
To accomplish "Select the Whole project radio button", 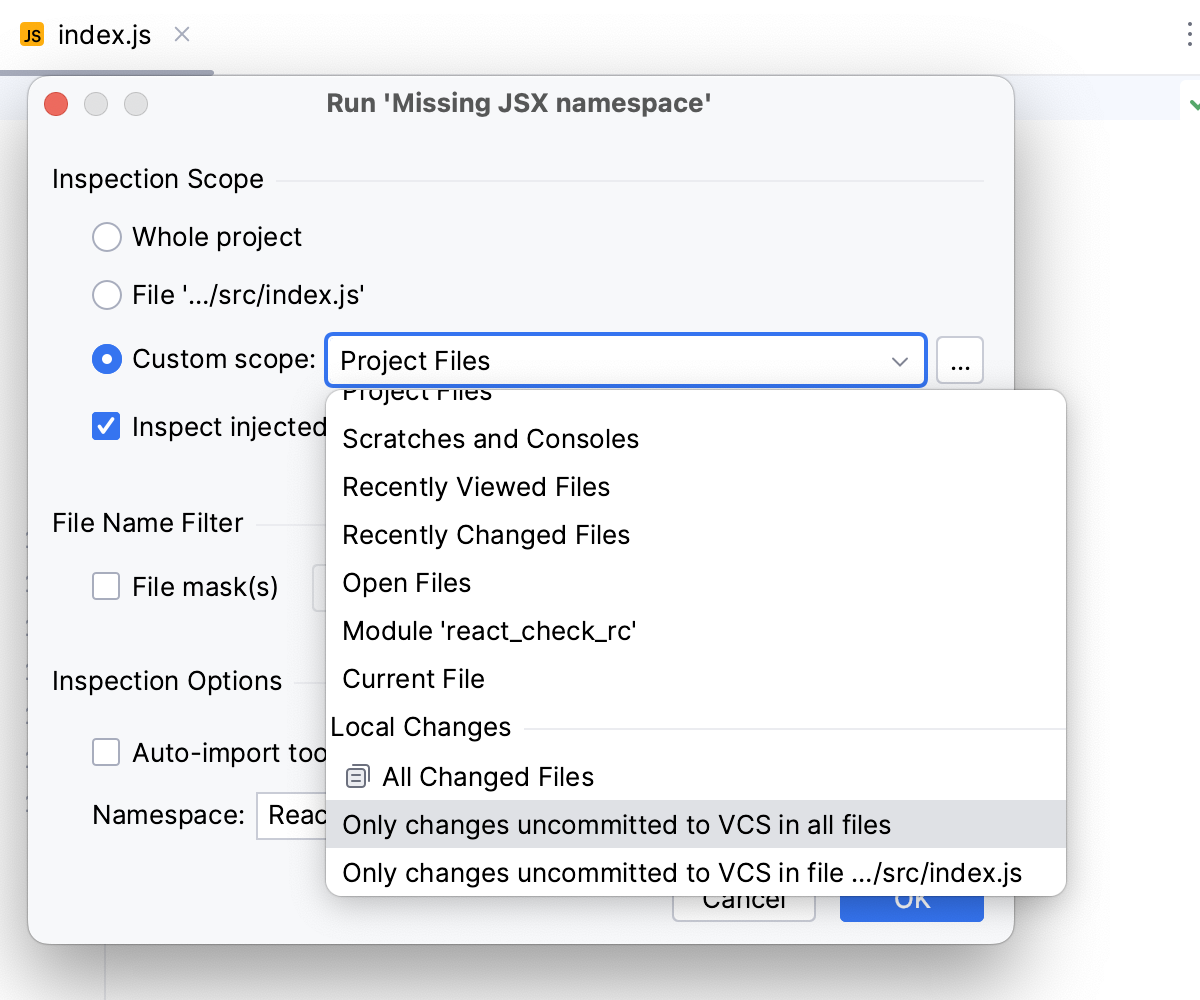I will point(107,238).
